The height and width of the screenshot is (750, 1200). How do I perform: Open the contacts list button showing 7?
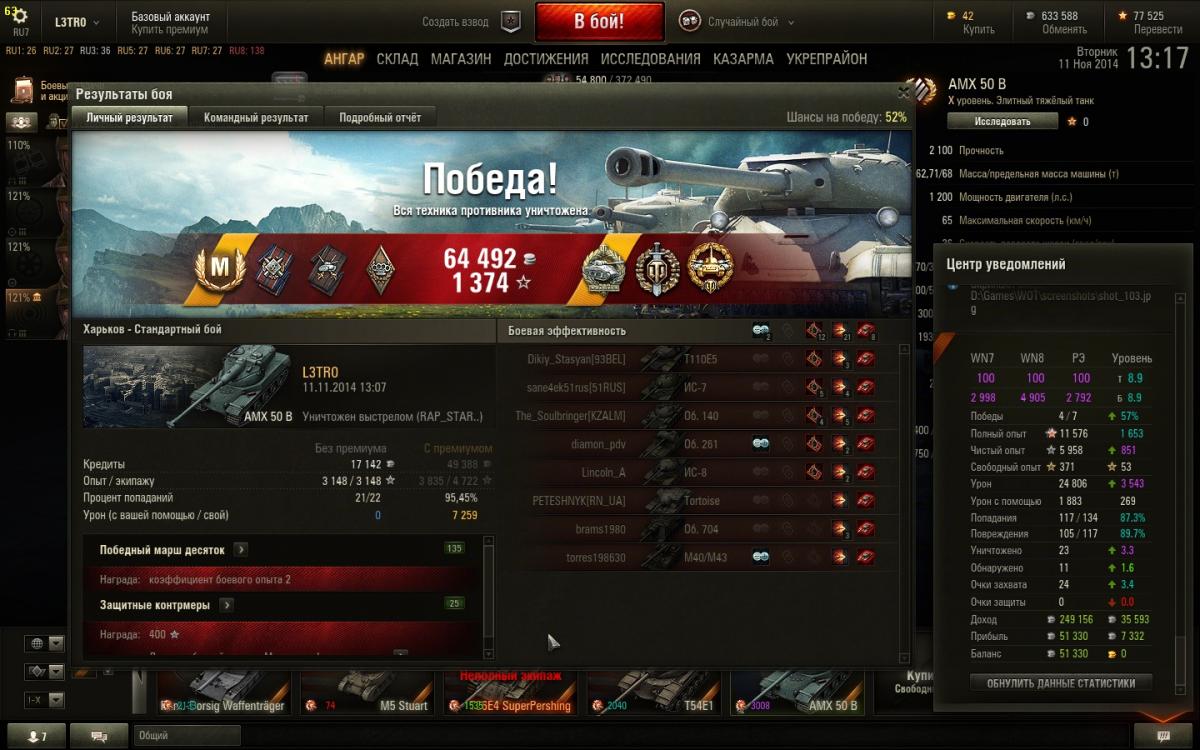[36, 736]
